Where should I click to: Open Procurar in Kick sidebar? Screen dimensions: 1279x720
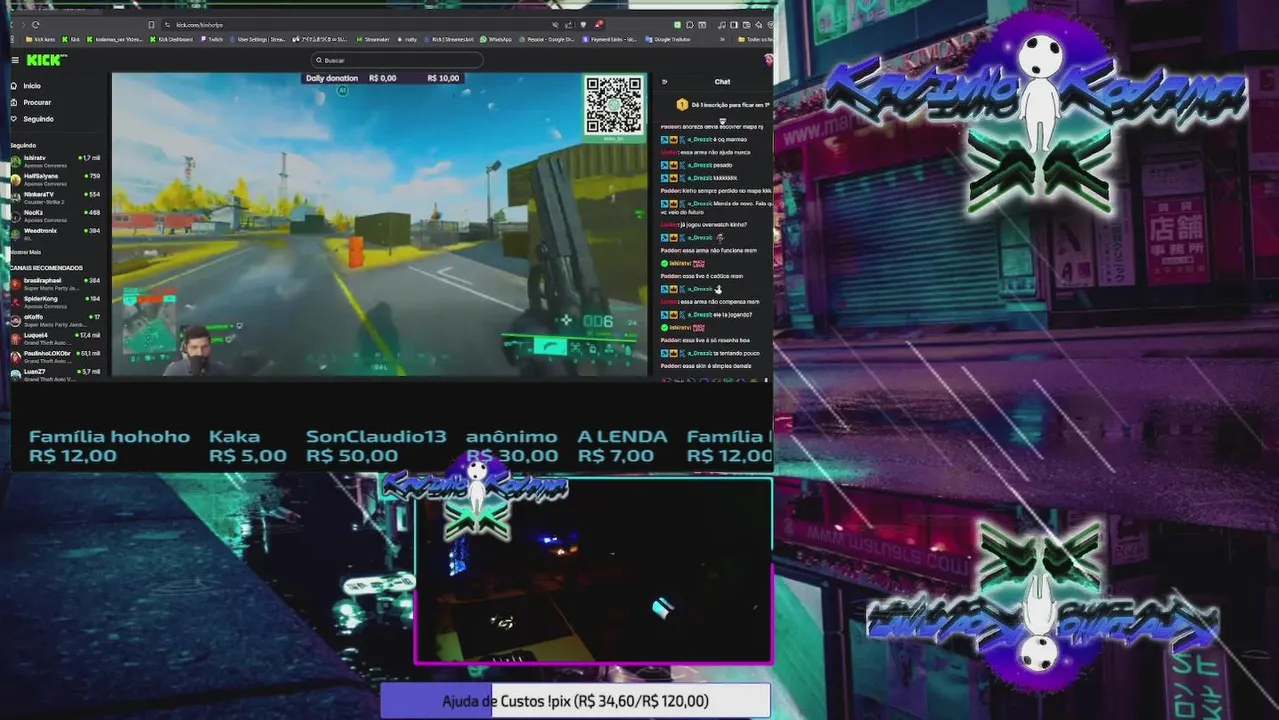[x=30, y=102]
